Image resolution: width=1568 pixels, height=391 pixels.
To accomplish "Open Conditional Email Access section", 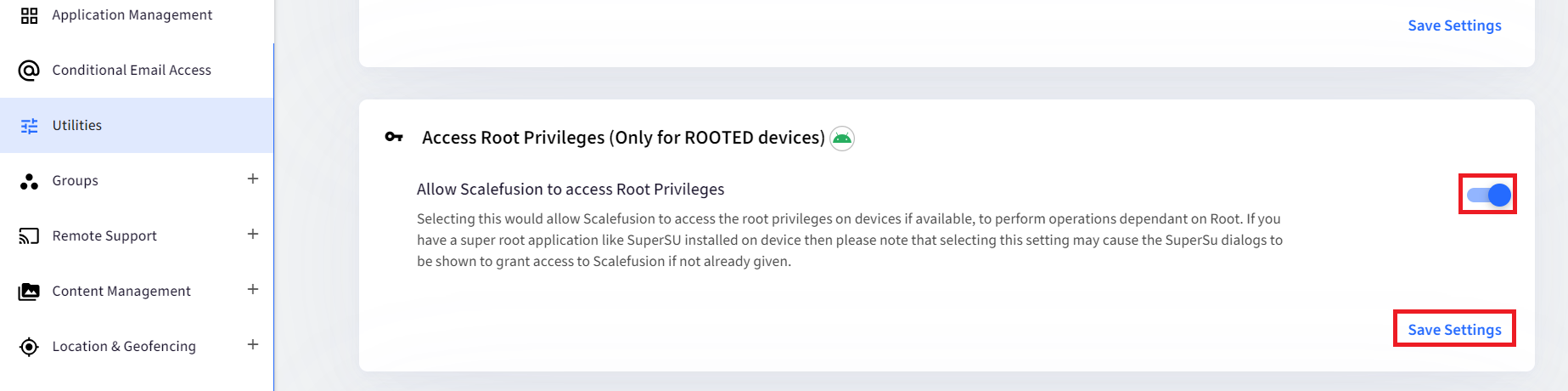I will tap(137, 71).
